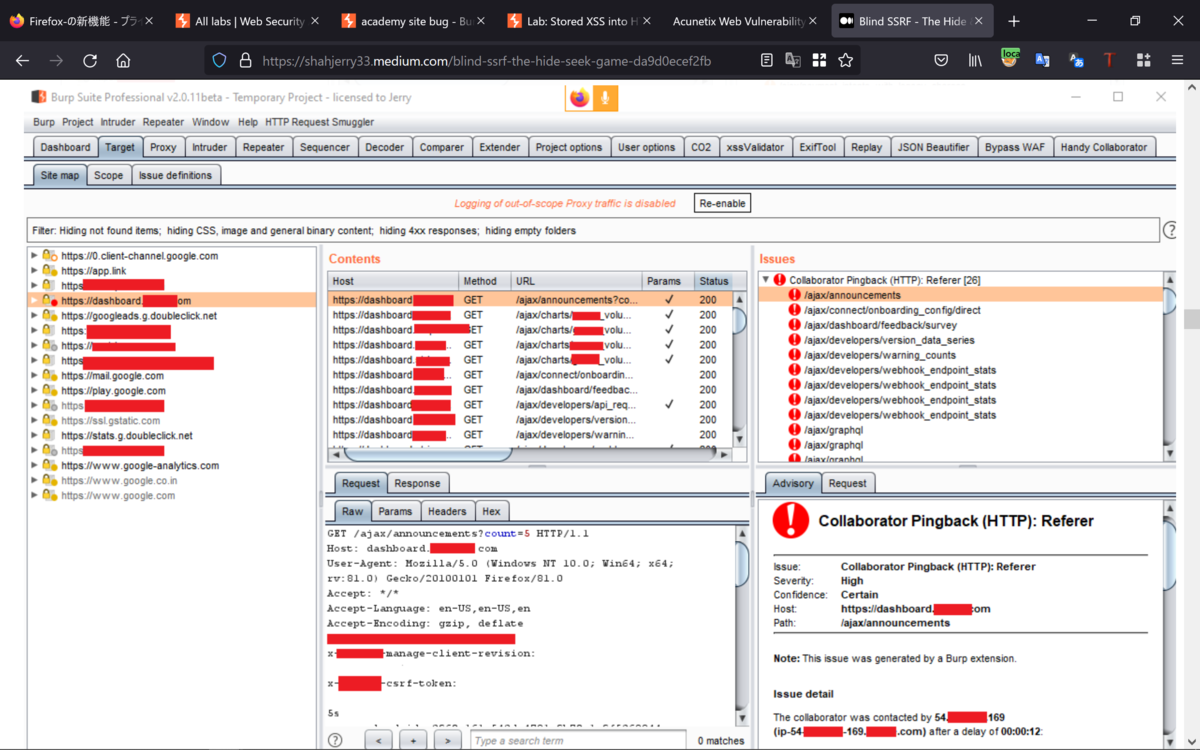
Task: Switch to the All labs Web Security browser tab
Action: click(246, 21)
